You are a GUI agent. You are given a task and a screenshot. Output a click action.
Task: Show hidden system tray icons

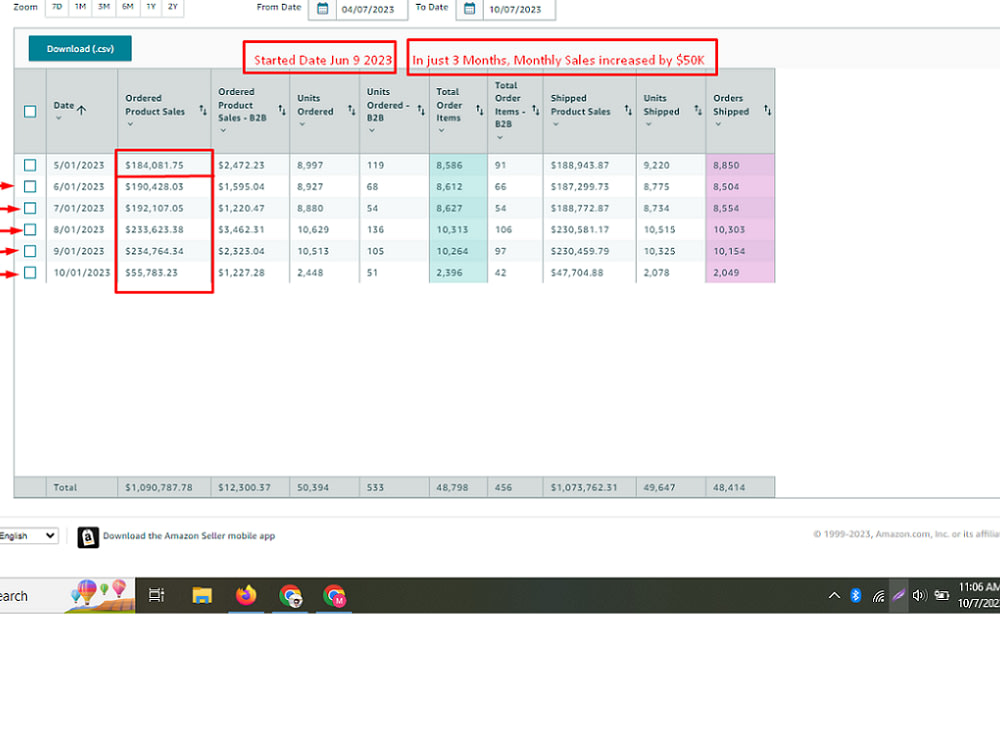click(x=834, y=596)
